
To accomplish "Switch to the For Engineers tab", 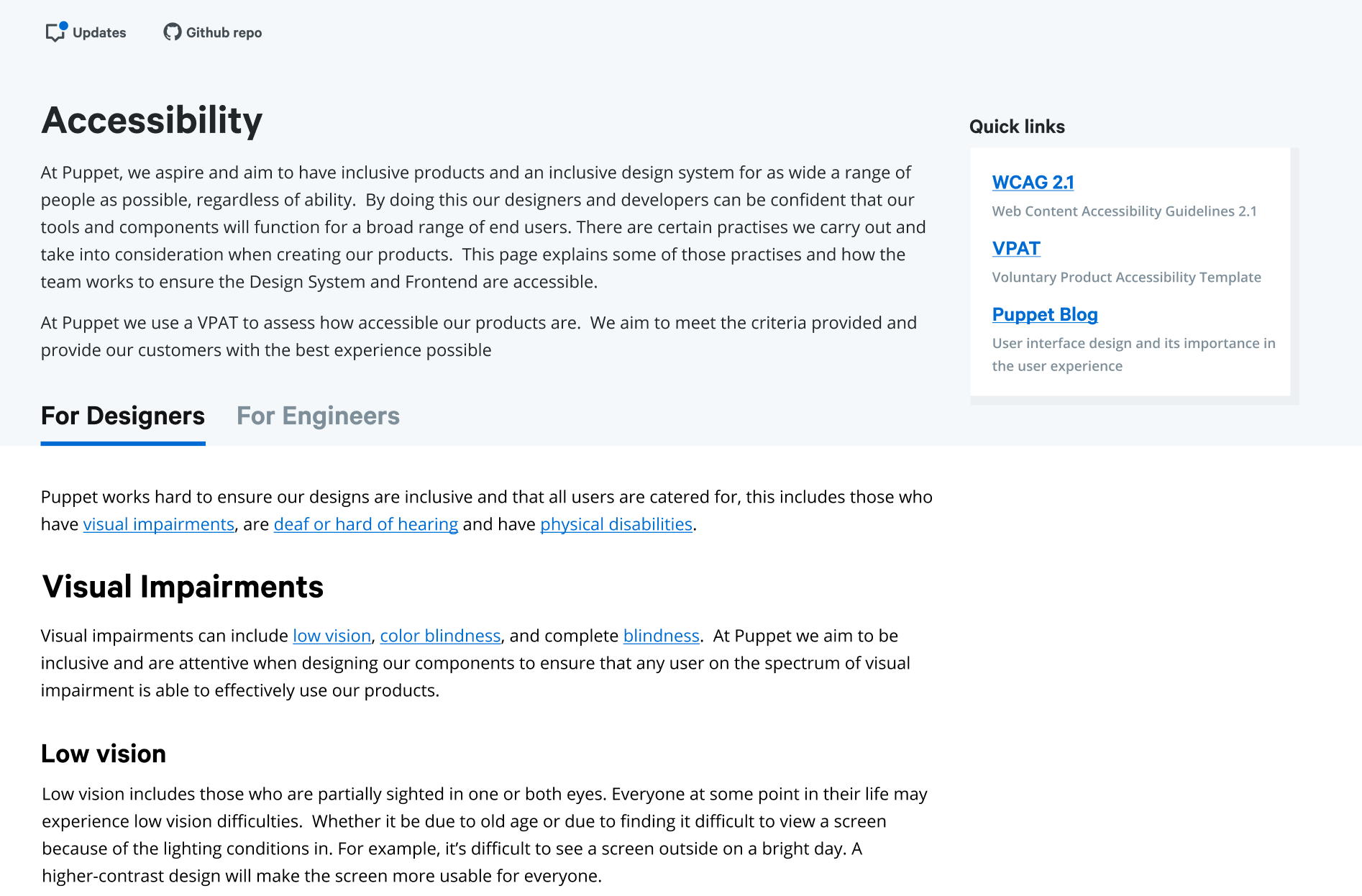I will [318, 416].
